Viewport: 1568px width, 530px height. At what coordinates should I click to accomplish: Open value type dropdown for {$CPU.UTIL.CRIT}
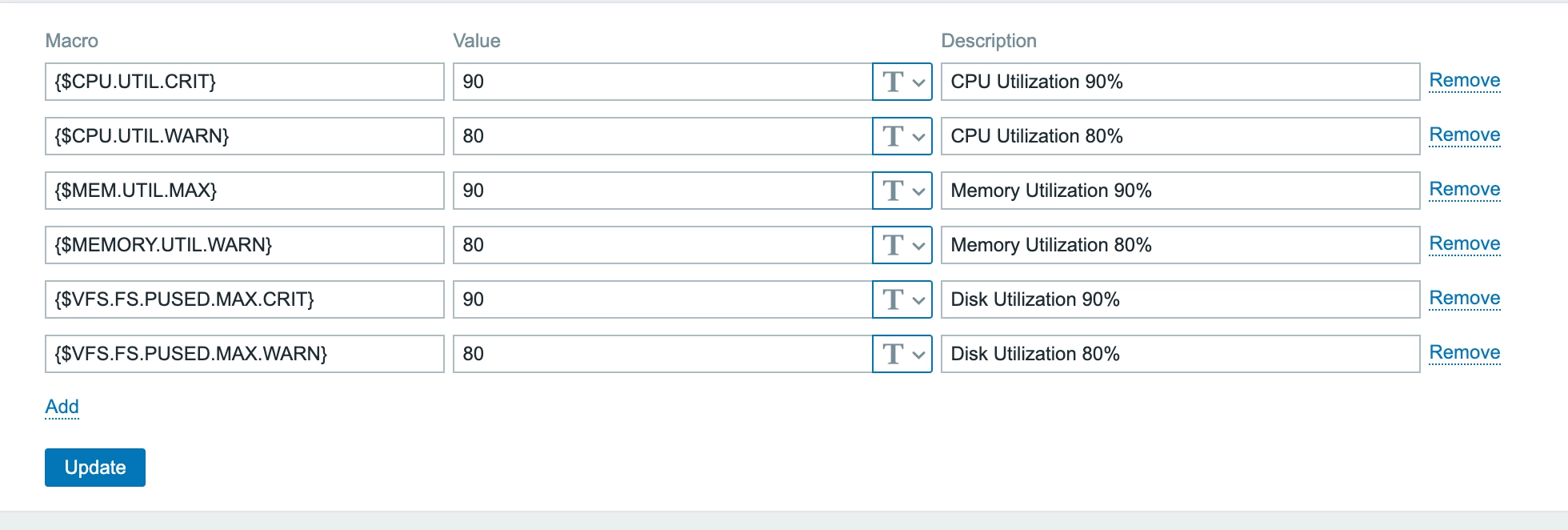pos(902,82)
